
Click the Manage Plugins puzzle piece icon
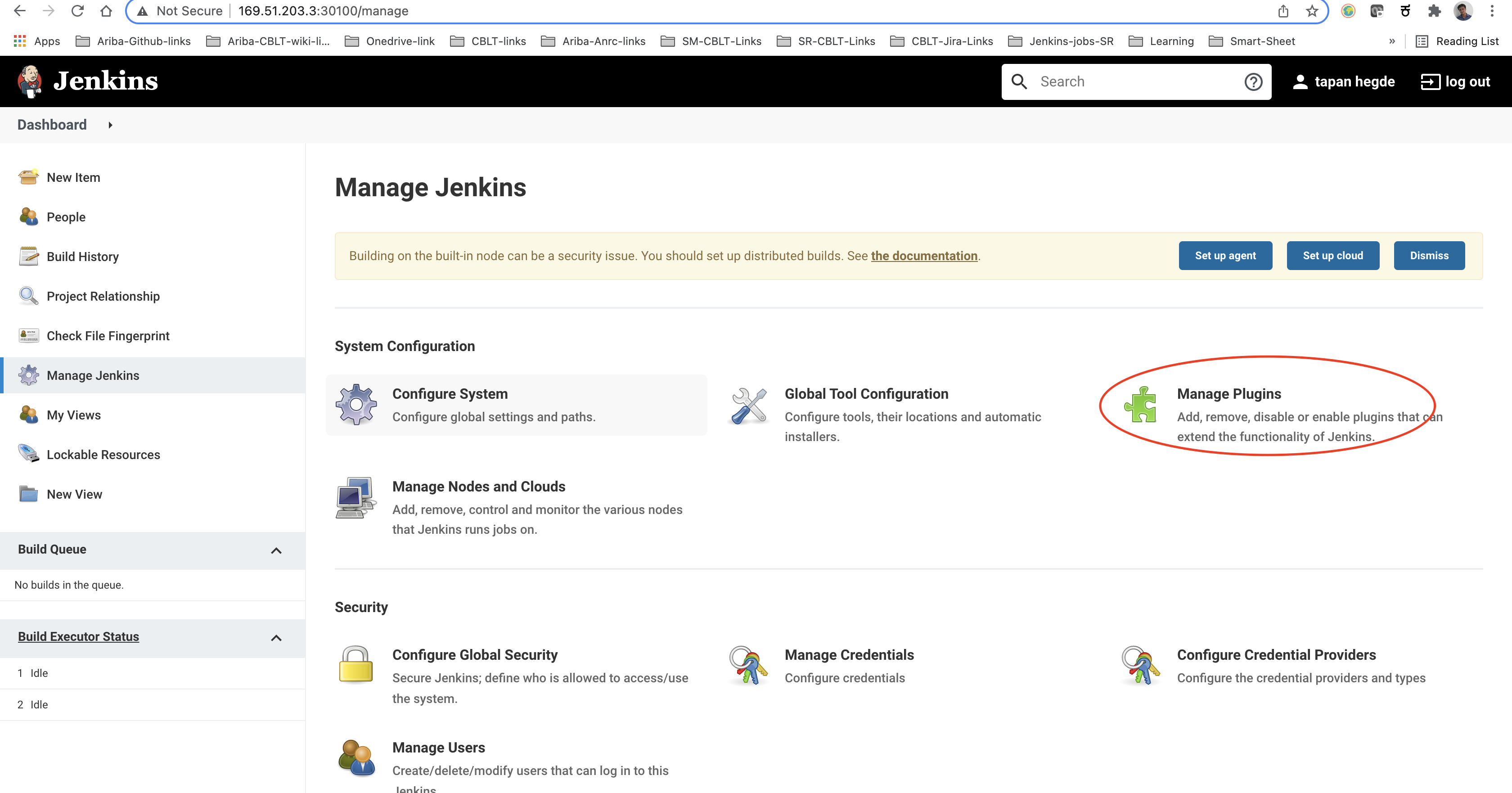[x=1140, y=405]
